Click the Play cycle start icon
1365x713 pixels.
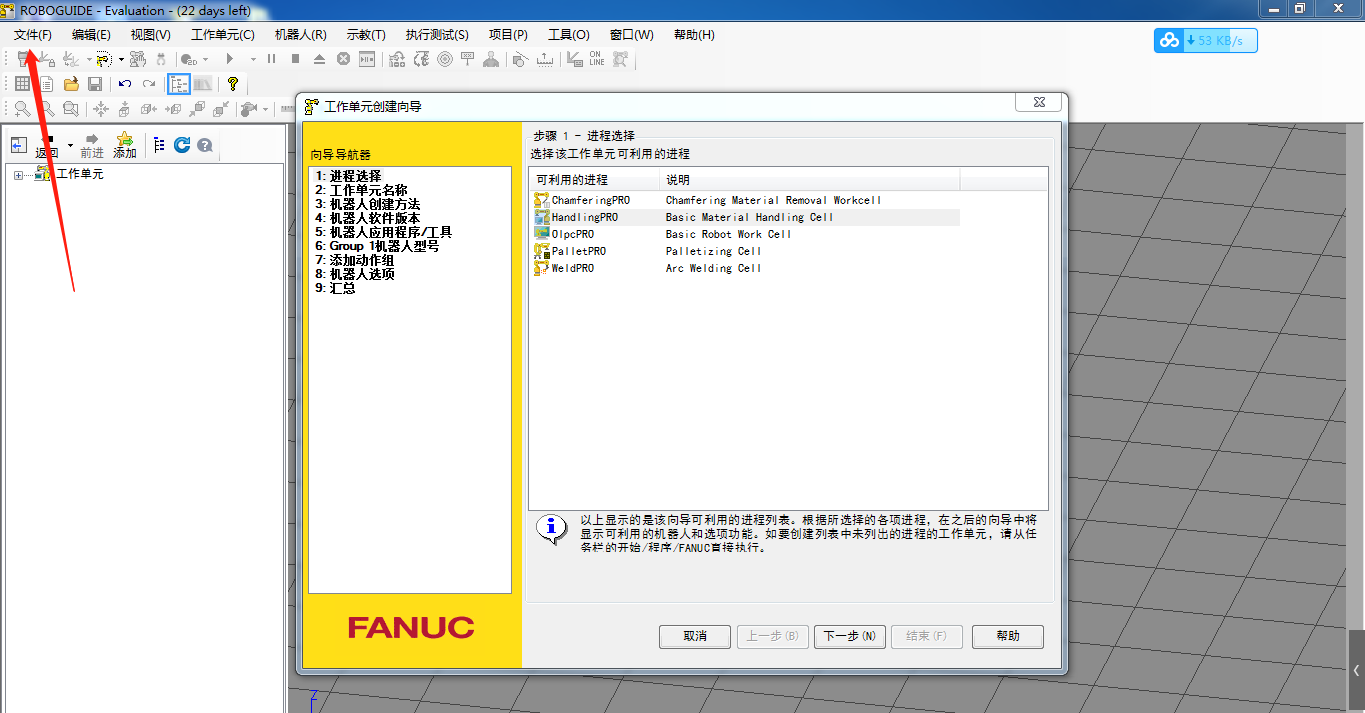(230, 59)
